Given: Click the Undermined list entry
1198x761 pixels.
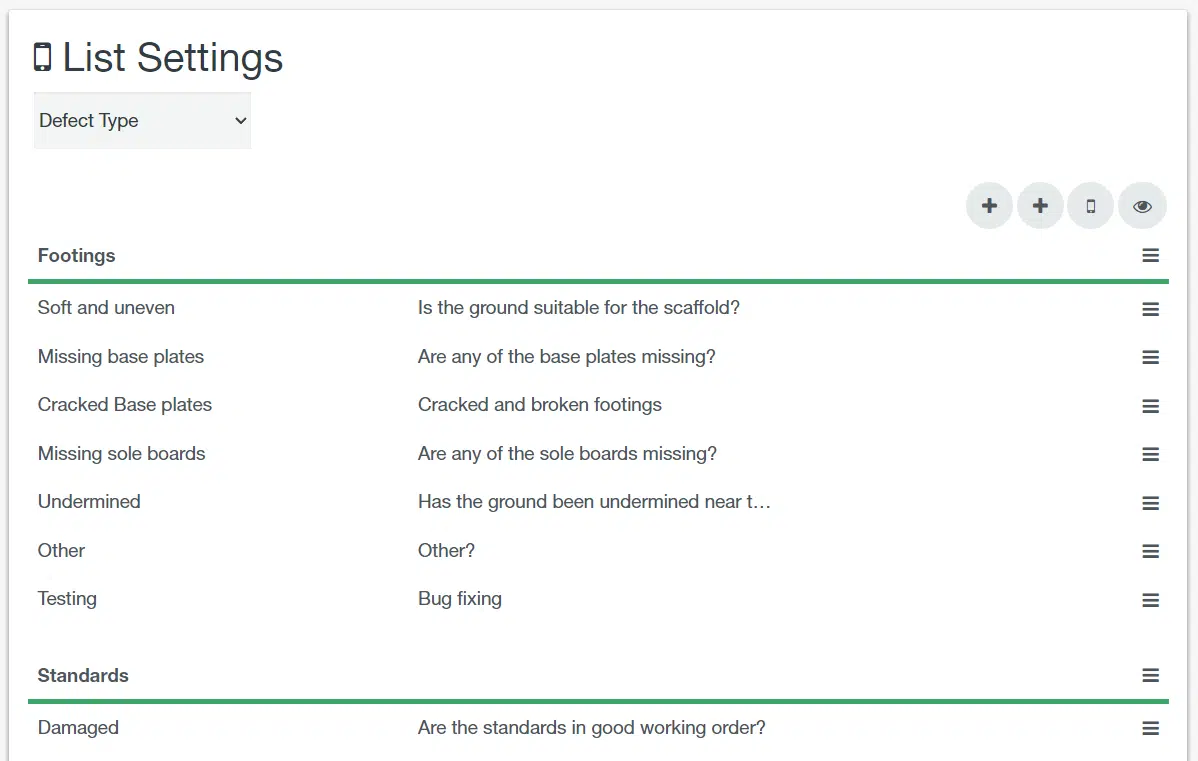Looking at the screenshot, I should [x=89, y=502].
